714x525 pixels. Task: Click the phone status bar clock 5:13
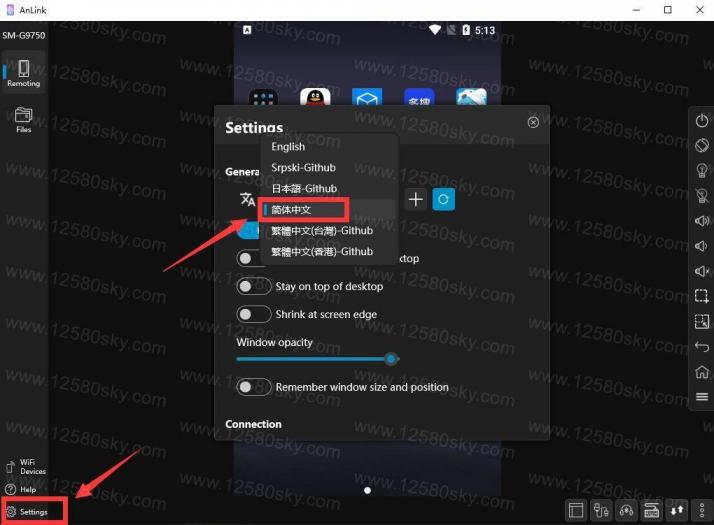(484, 31)
